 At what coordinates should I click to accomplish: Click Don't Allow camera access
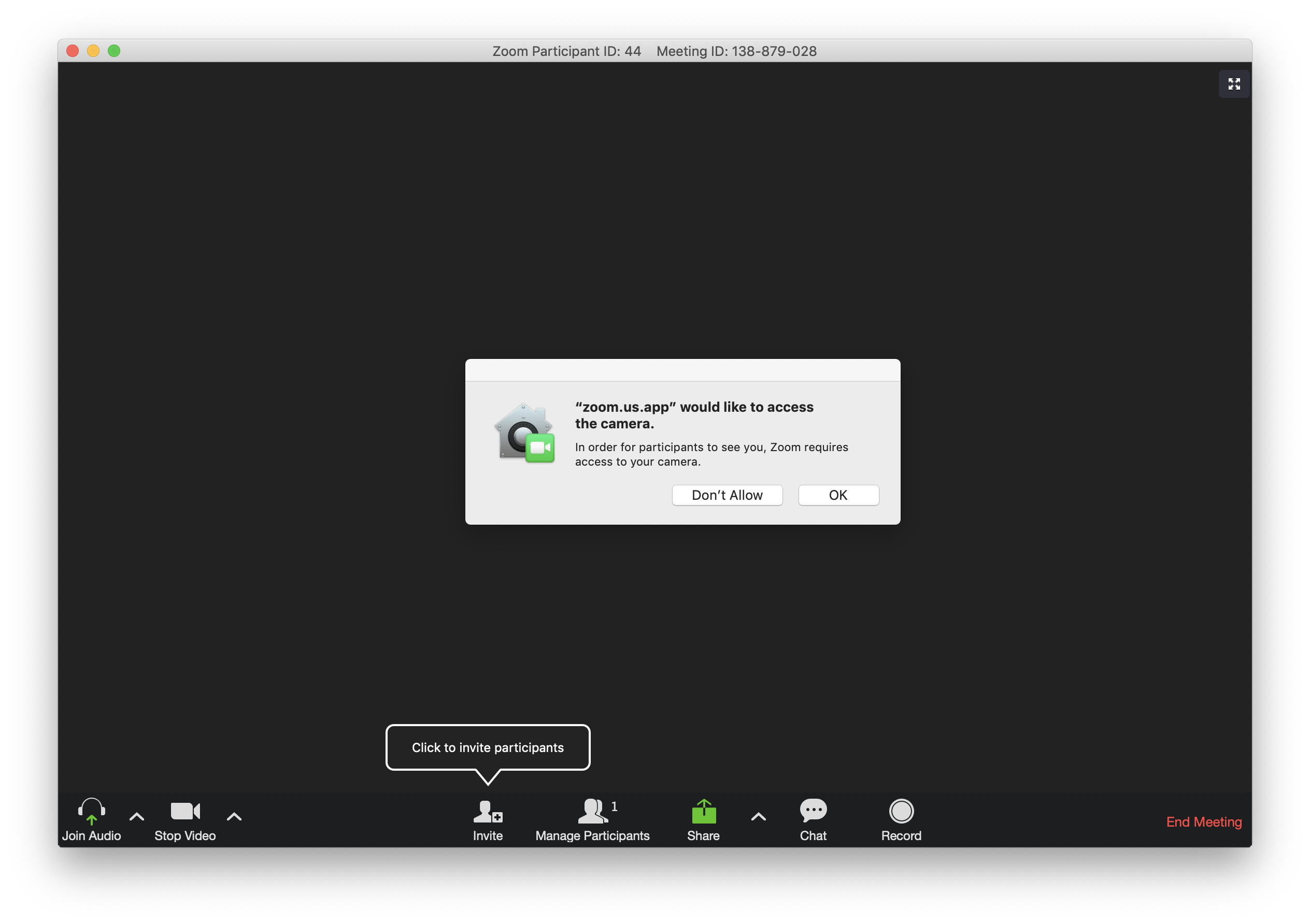tap(727, 494)
